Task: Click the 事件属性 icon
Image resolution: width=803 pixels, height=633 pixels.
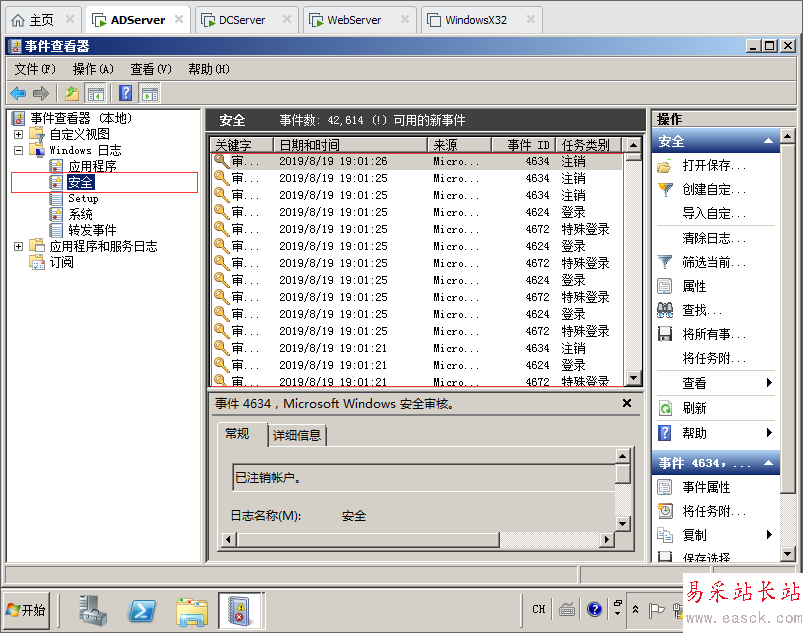Action: (x=665, y=487)
